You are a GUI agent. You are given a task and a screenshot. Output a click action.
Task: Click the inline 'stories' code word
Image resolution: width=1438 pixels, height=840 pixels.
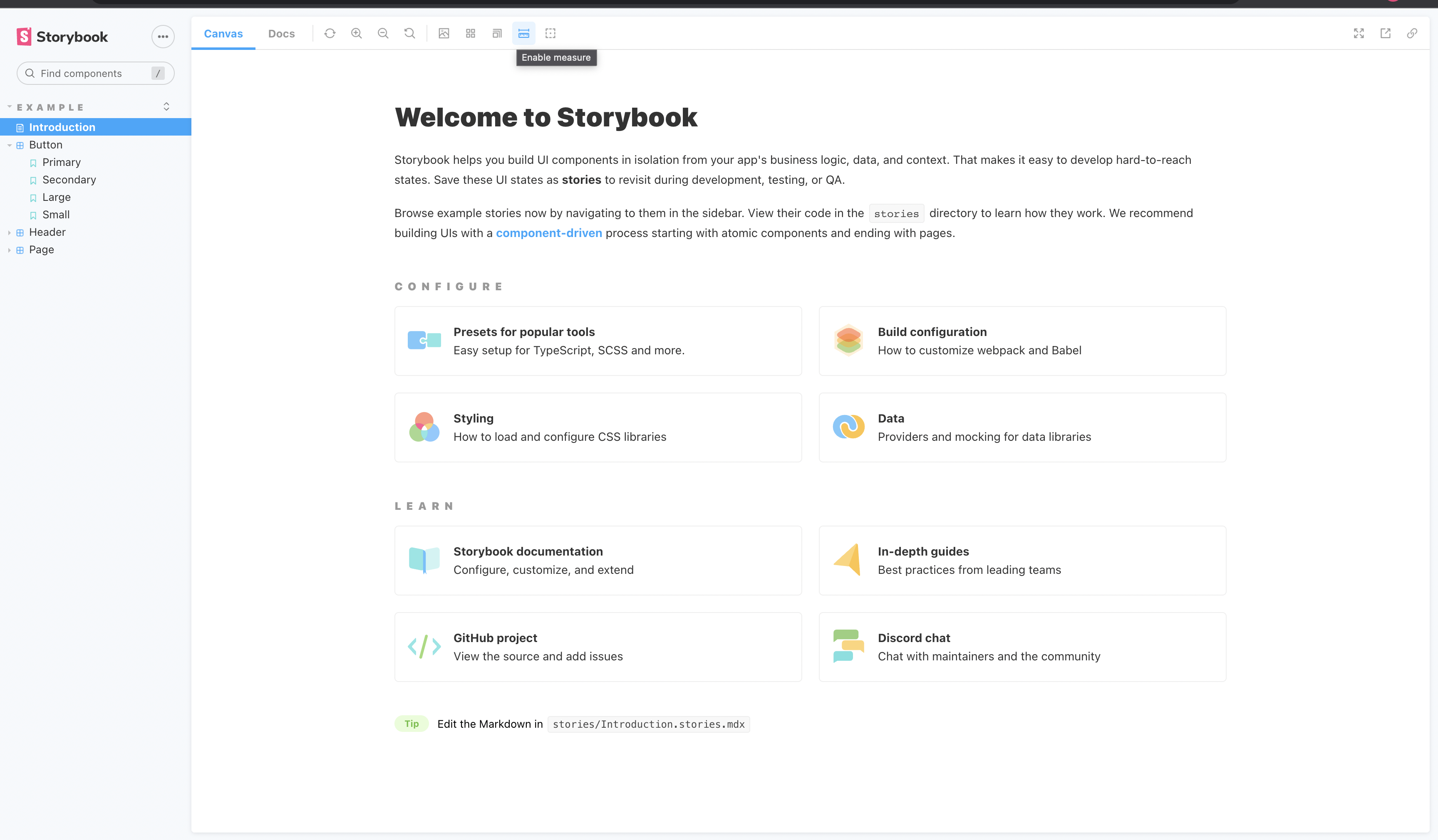click(897, 214)
